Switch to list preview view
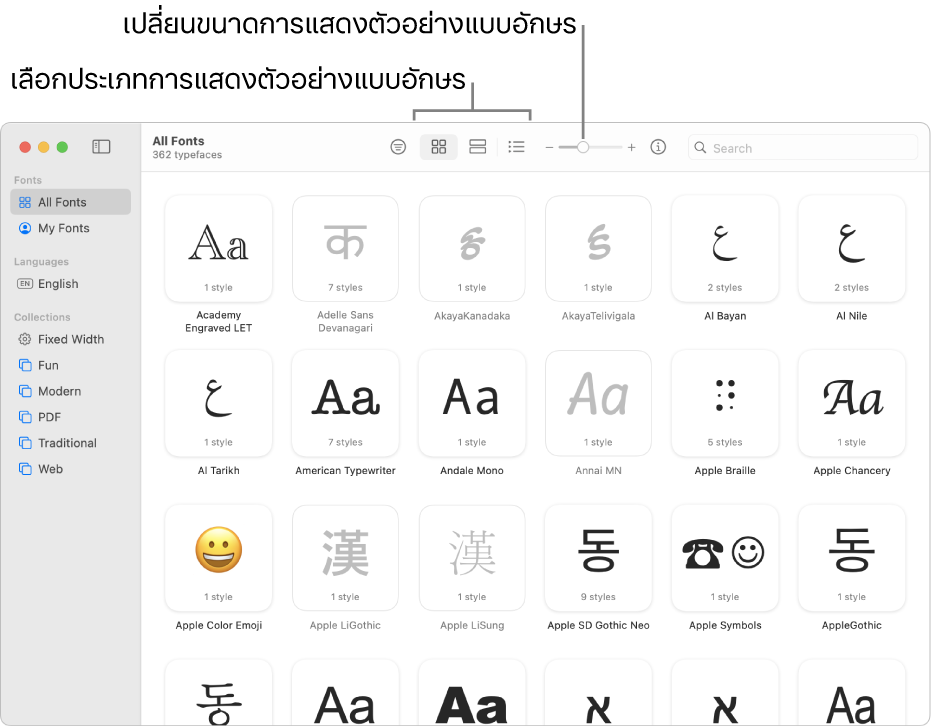 [516, 147]
